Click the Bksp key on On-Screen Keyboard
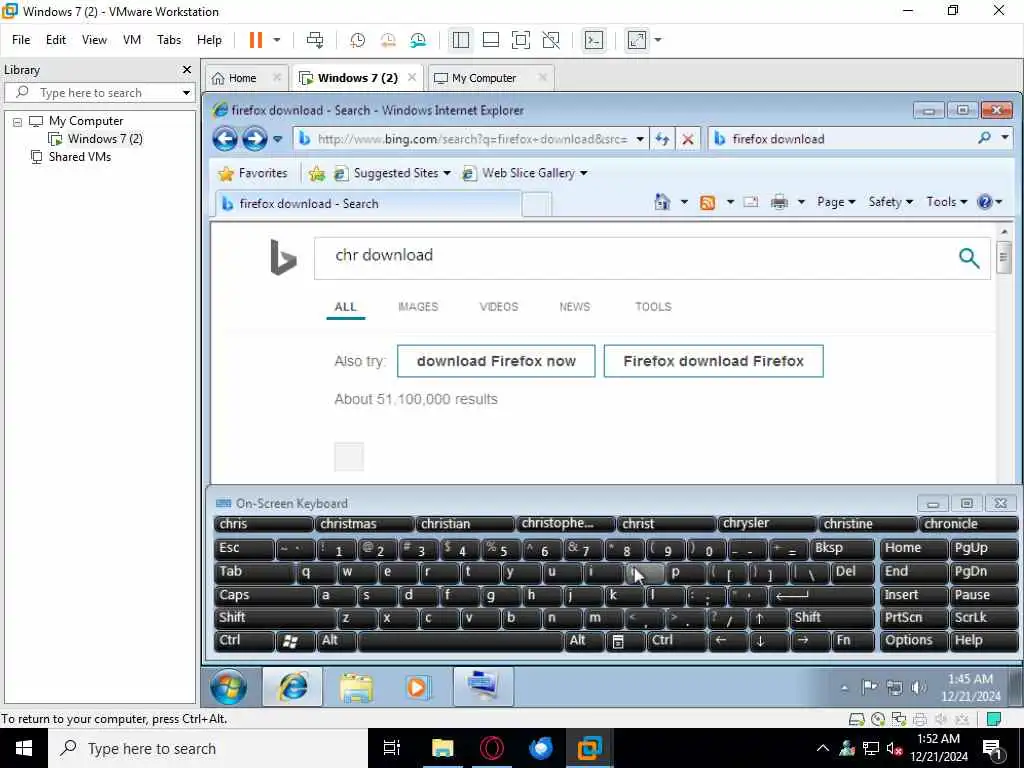Viewport: 1024px width, 768px height. click(841, 549)
